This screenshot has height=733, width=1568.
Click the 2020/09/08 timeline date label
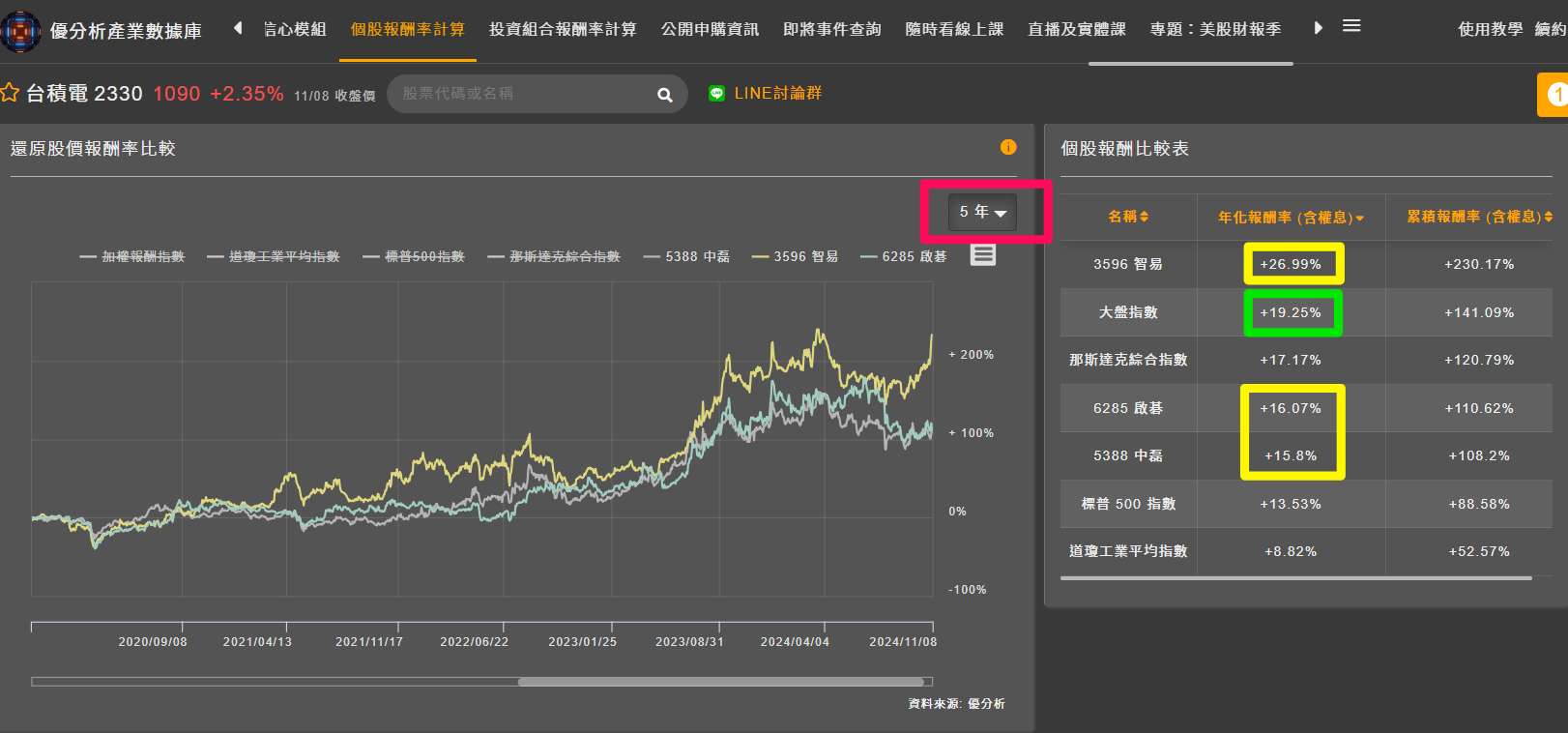pos(153,641)
